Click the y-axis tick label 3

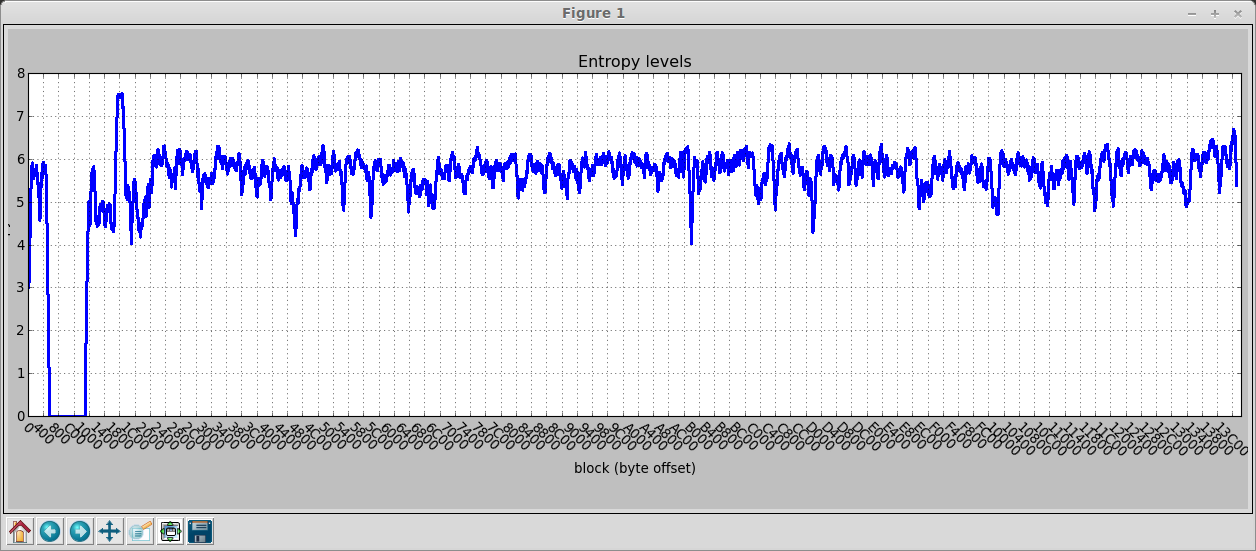(x=21, y=288)
